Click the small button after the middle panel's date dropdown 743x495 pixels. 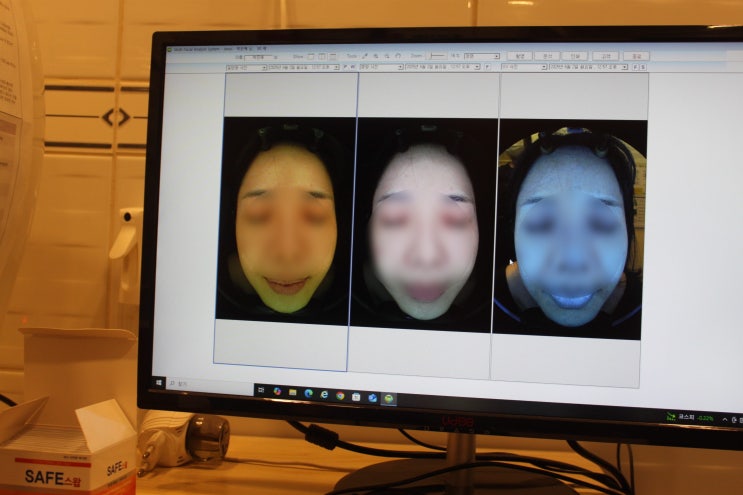pos(488,67)
